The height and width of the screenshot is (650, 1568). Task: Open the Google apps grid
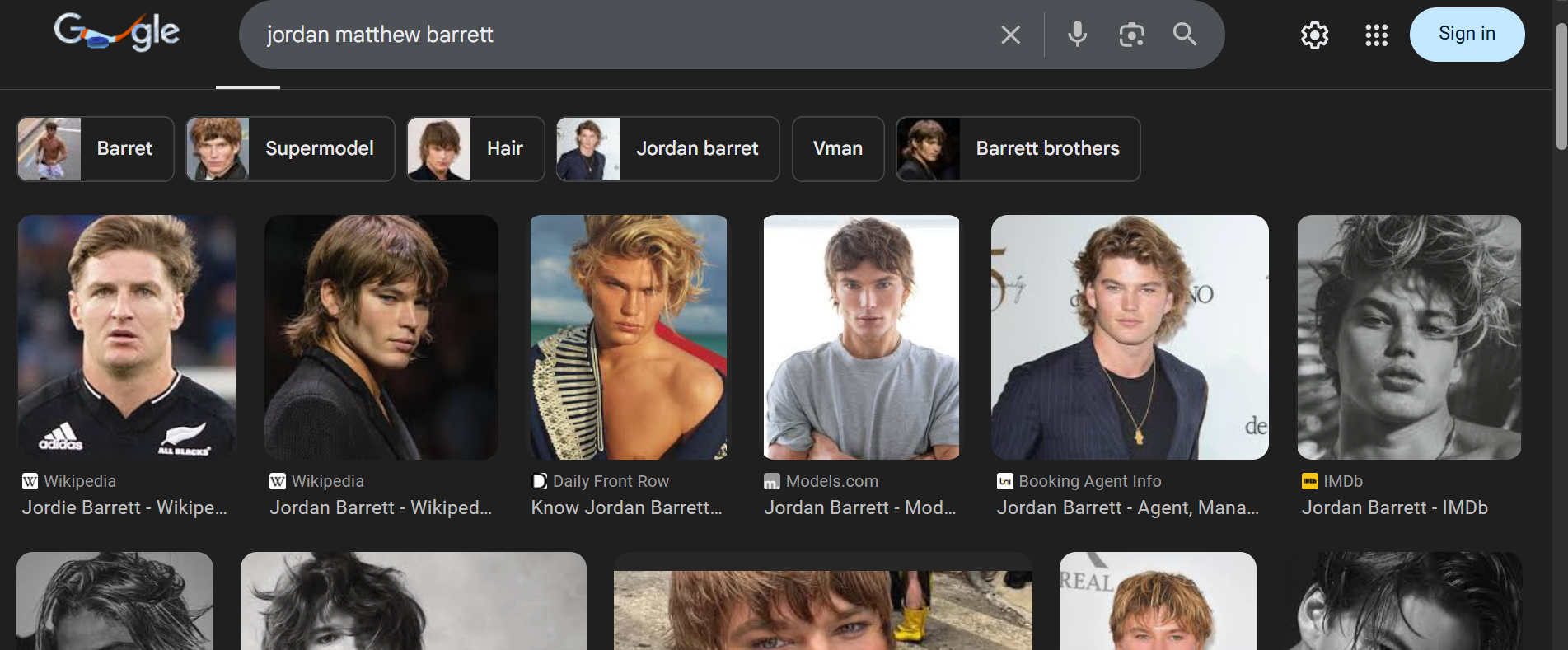[1376, 35]
